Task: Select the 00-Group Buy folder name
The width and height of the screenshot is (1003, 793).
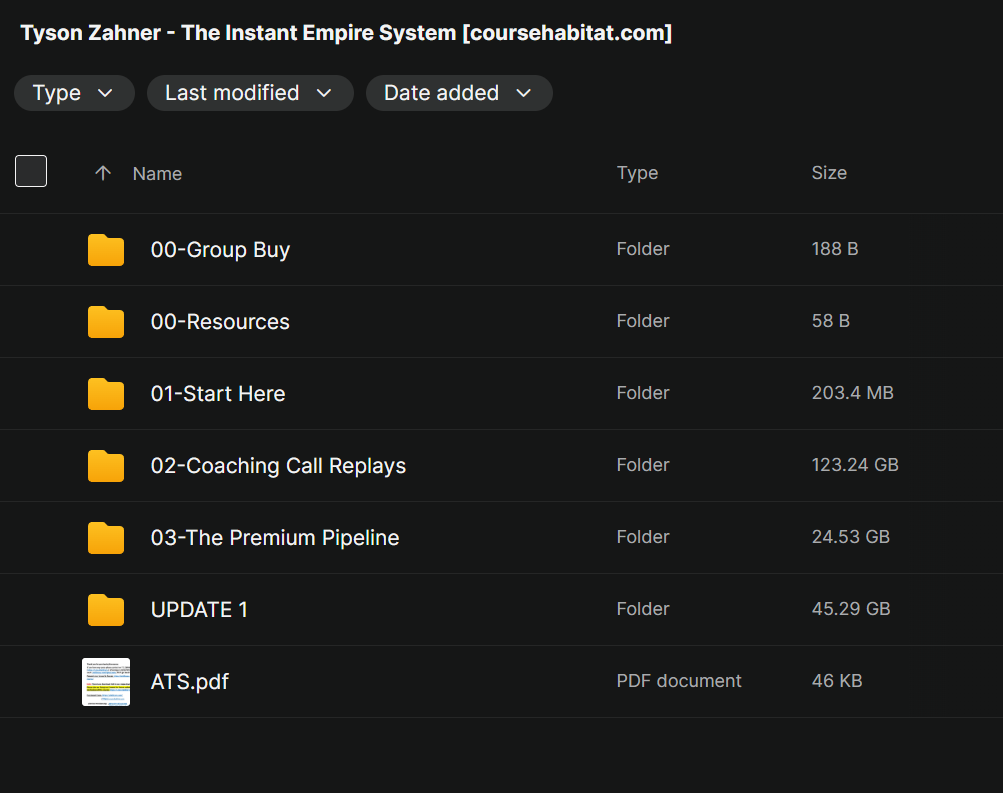Action: (220, 249)
